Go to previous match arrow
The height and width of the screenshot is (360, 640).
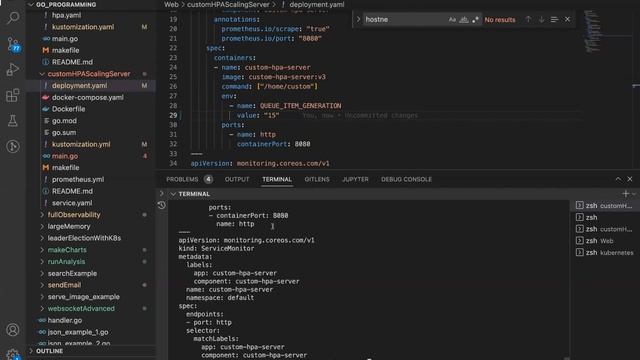pos(528,20)
